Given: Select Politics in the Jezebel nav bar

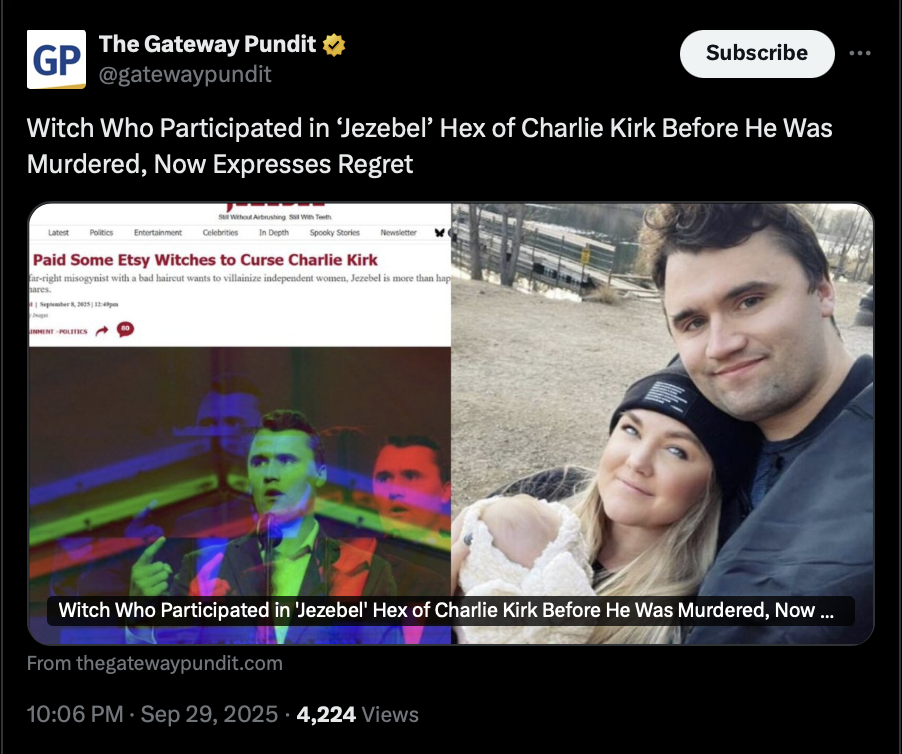Looking at the screenshot, I should 101,232.
